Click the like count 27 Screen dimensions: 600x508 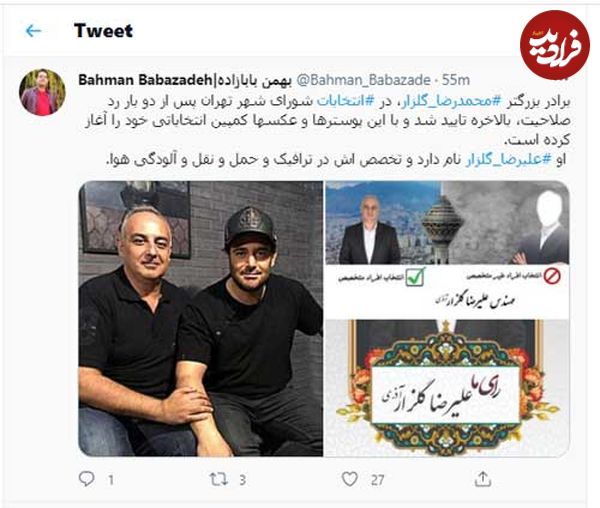(x=377, y=480)
